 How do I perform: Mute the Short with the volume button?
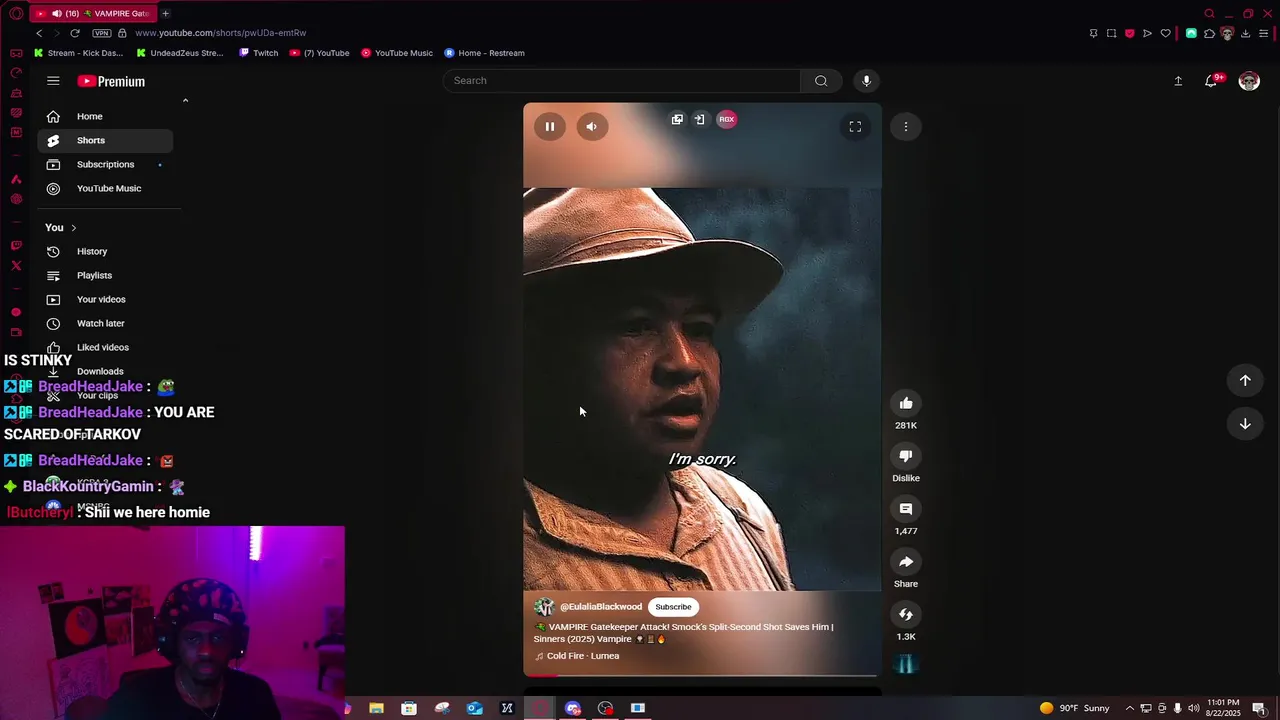click(591, 126)
